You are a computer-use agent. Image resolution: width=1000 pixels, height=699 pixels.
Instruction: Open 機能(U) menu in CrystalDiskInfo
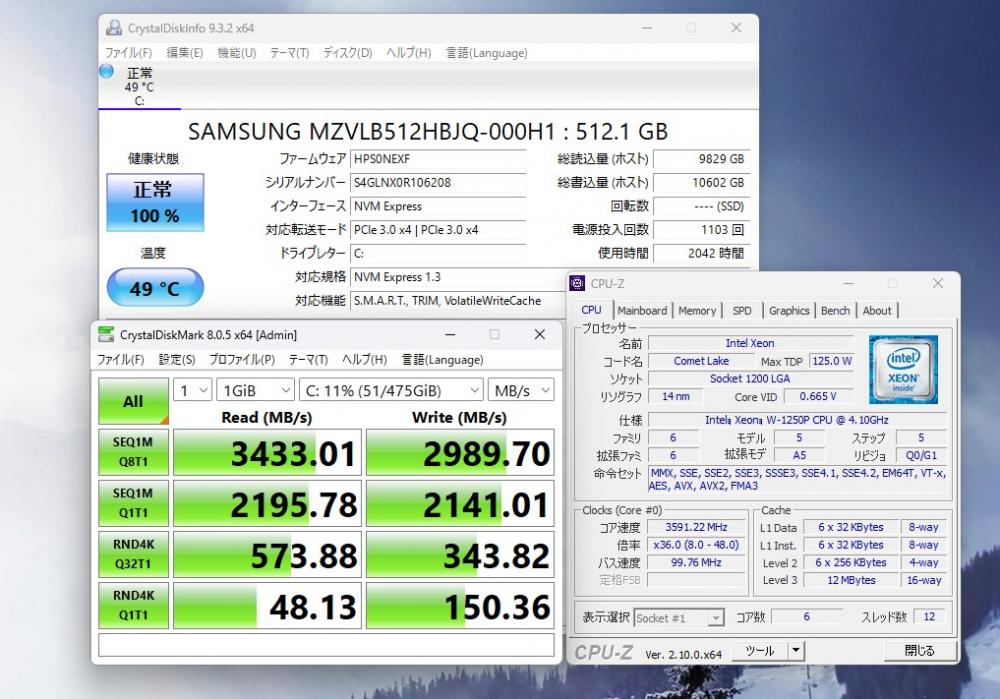coord(237,53)
